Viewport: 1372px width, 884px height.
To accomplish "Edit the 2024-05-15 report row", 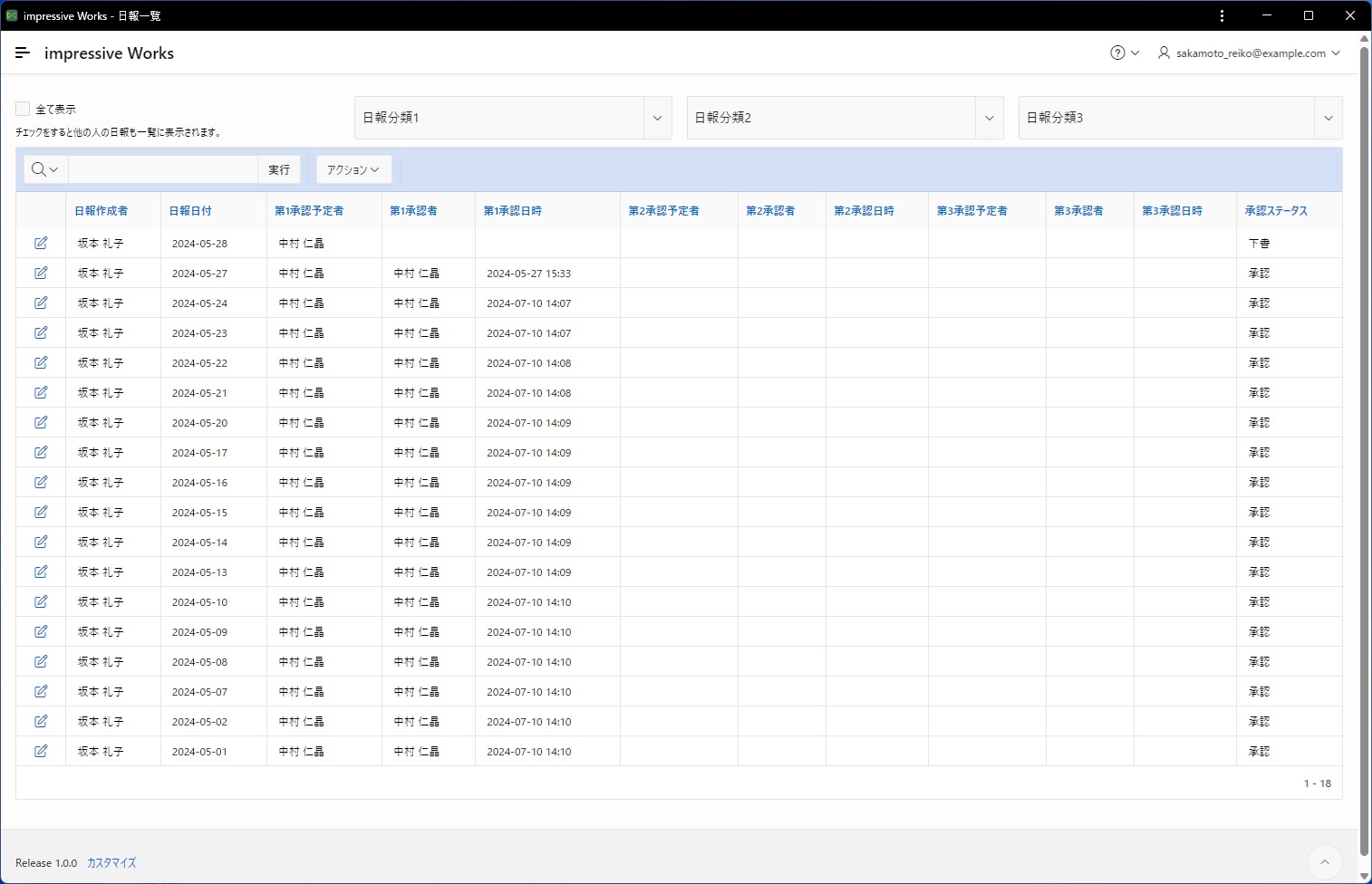I will (41, 512).
